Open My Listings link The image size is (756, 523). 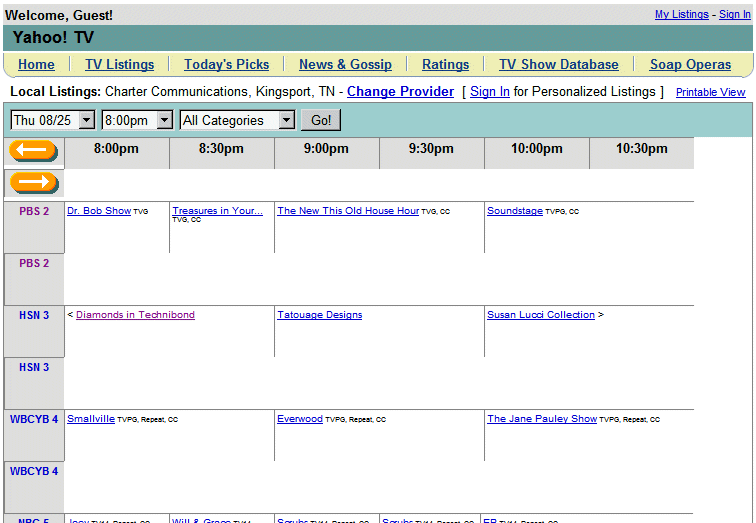click(x=682, y=14)
